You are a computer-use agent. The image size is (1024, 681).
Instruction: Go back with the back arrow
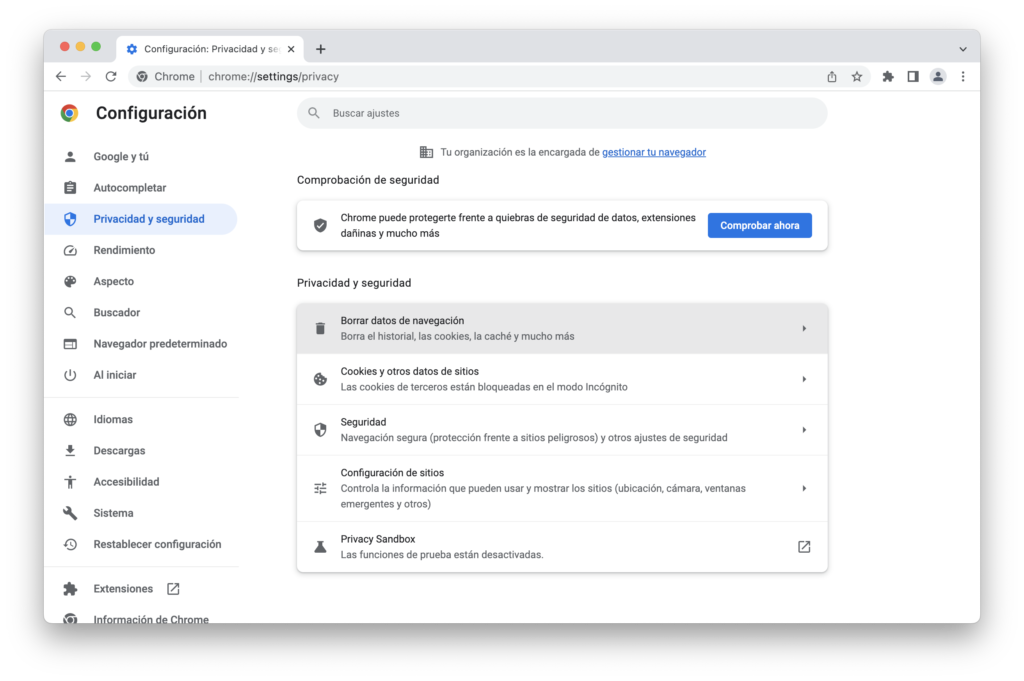pyautogui.click(x=61, y=76)
